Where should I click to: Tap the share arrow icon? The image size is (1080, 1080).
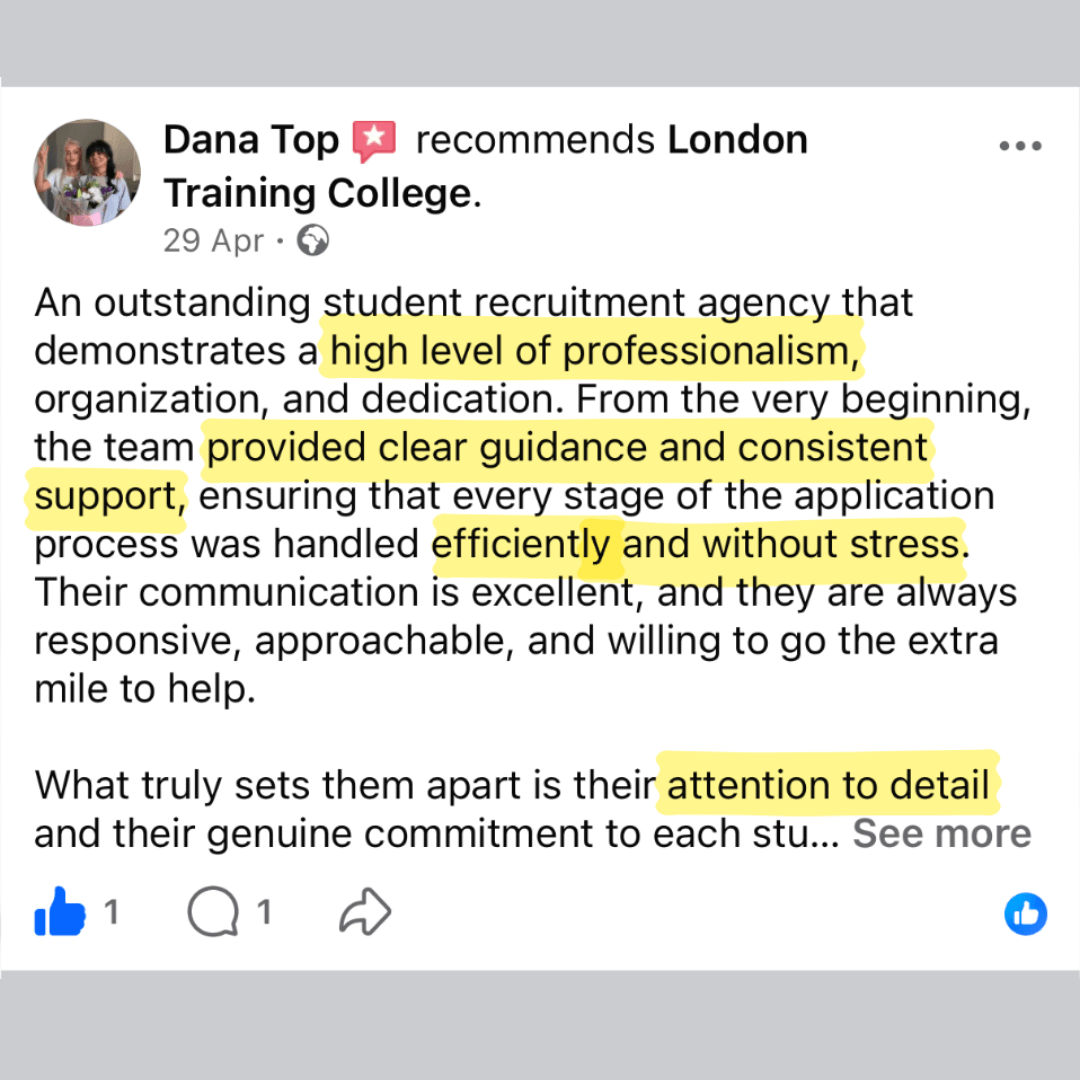click(x=365, y=911)
